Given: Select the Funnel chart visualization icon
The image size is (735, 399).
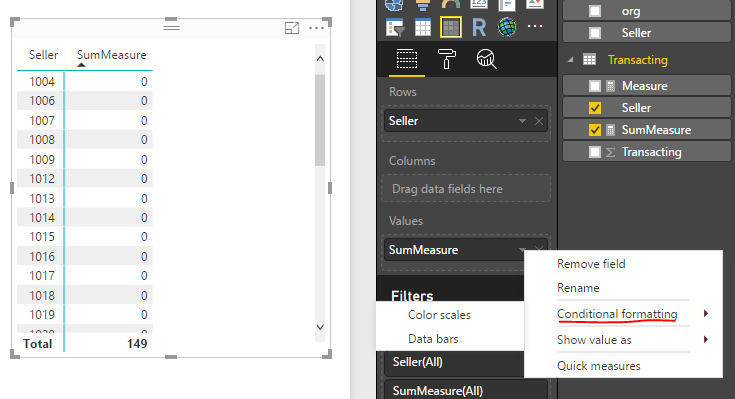Looking at the screenshot, I should (422, 4).
